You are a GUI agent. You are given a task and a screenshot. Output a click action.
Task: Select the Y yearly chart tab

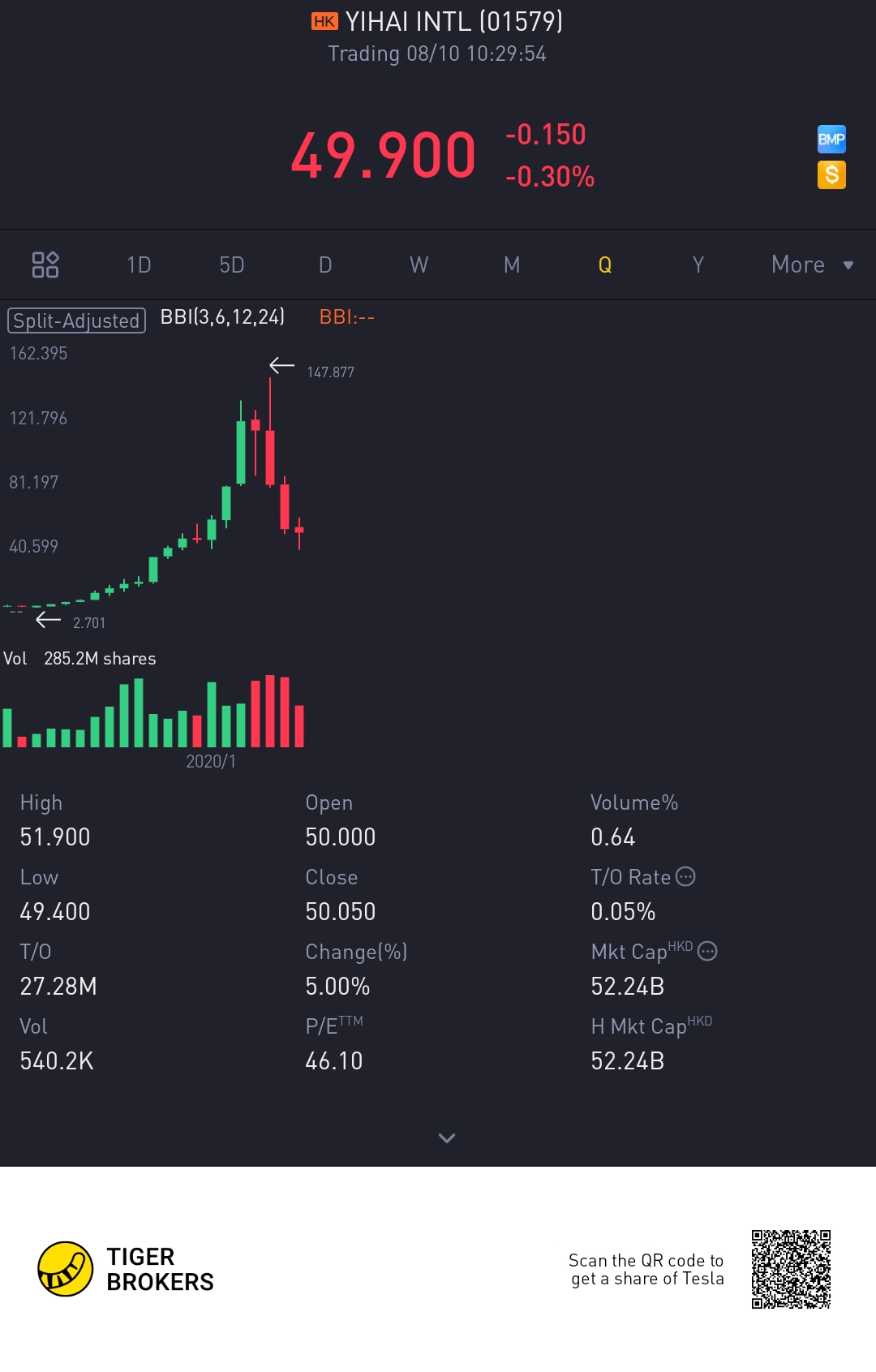(698, 265)
